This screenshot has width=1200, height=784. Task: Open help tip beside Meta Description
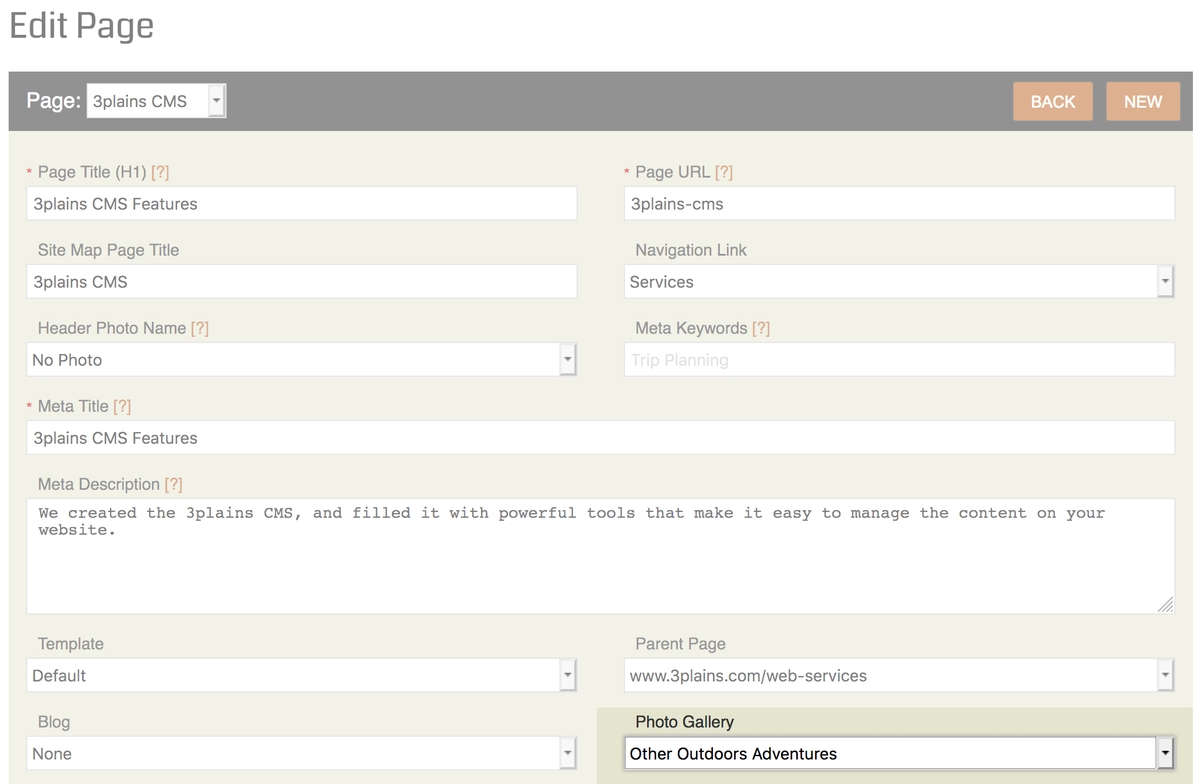click(174, 484)
